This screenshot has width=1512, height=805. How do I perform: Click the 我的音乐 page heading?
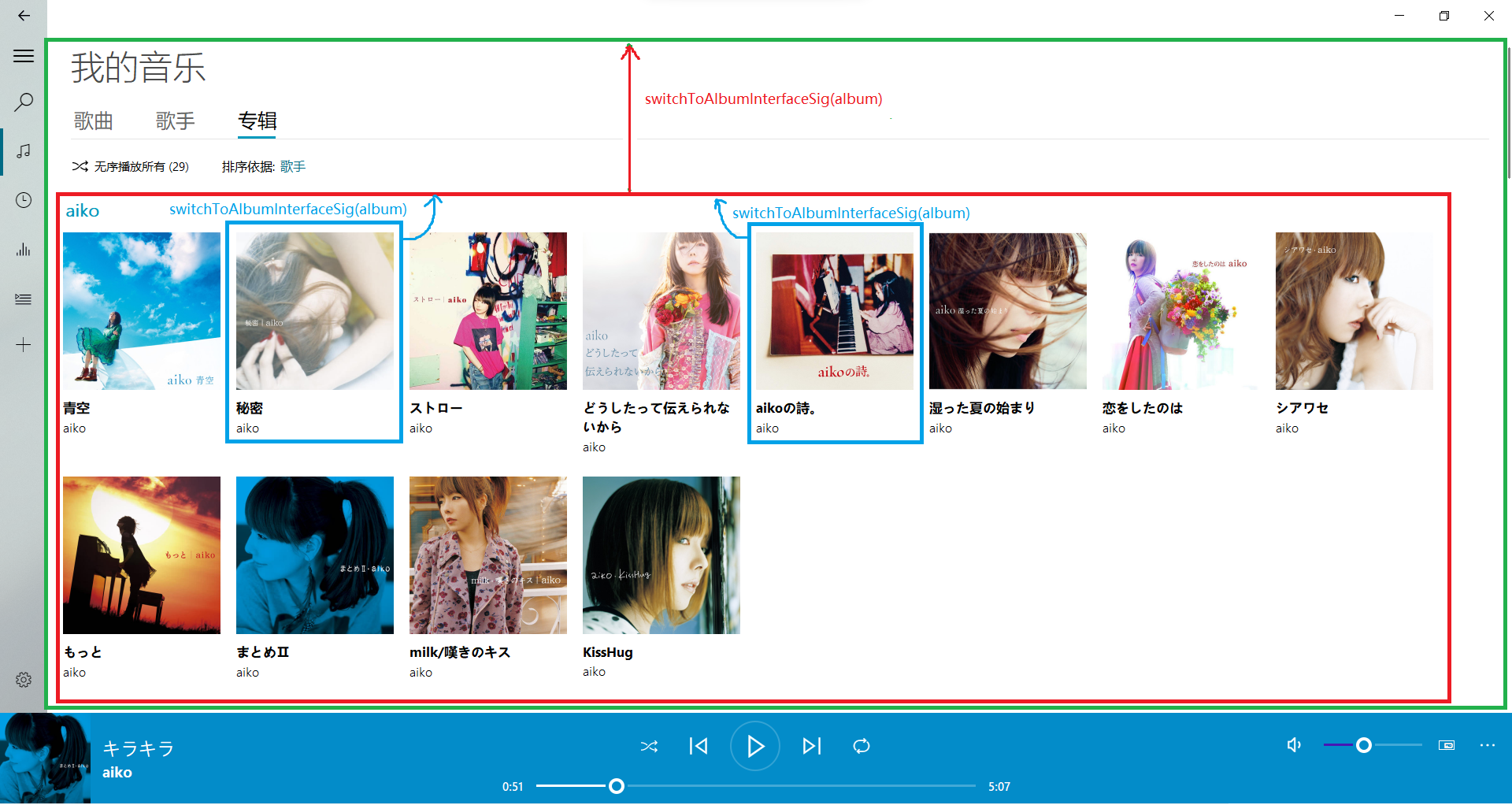pyautogui.click(x=139, y=68)
